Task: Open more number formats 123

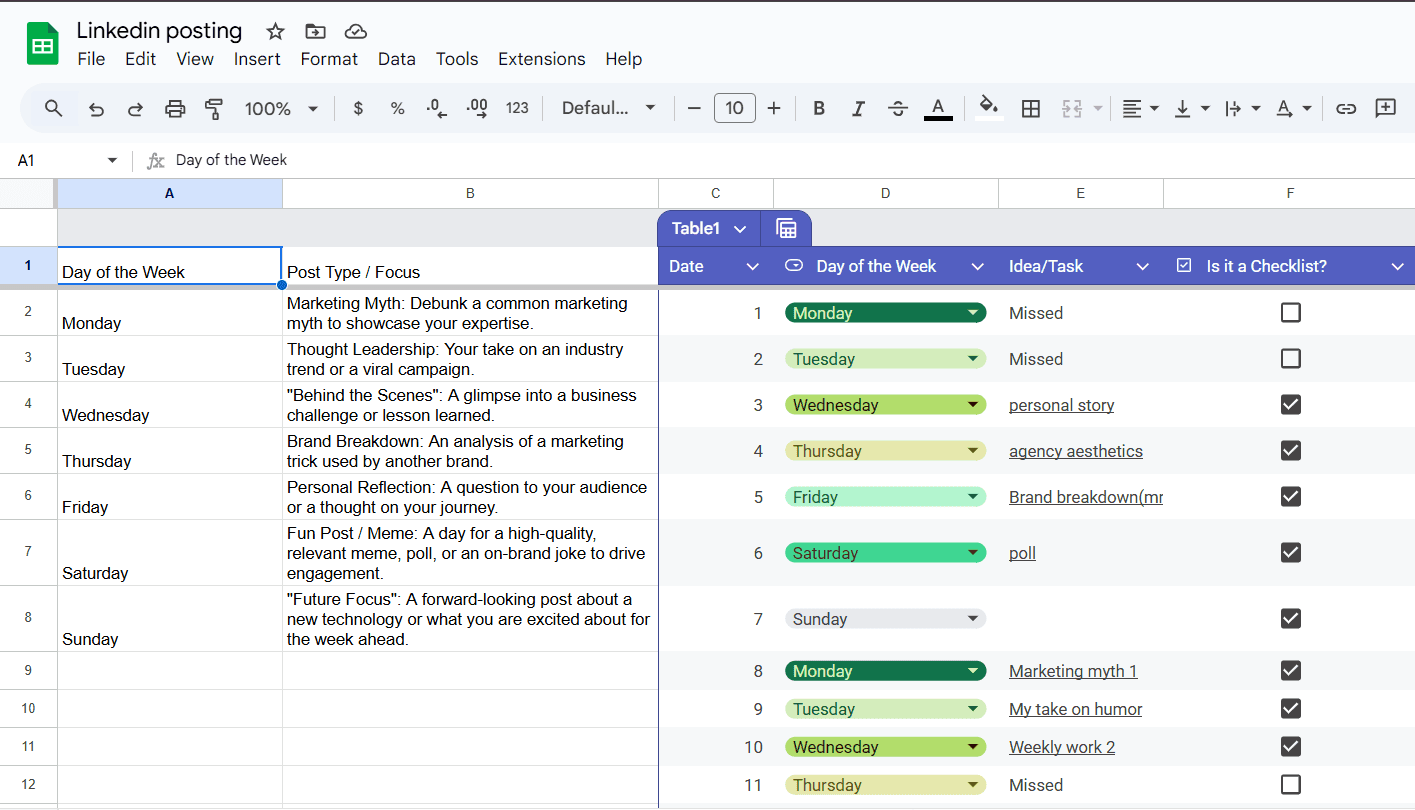Action: [517, 108]
